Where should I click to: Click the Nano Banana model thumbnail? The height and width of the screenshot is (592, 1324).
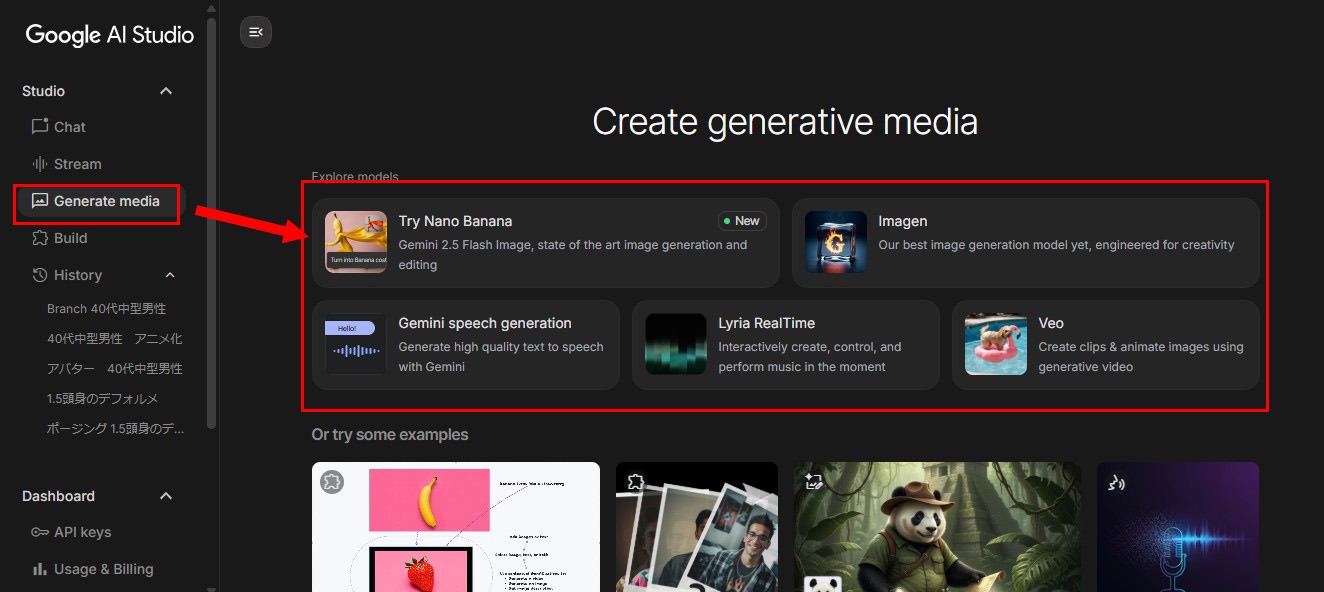356,242
